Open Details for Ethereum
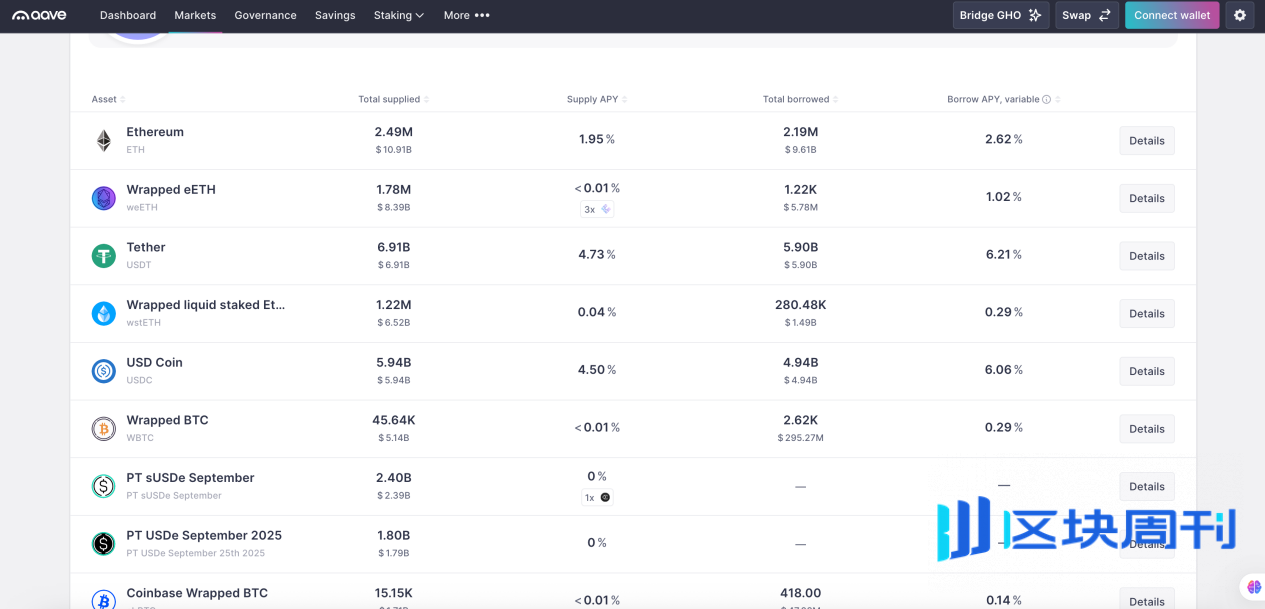This screenshot has height=609, width=1265. tap(1147, 141)
